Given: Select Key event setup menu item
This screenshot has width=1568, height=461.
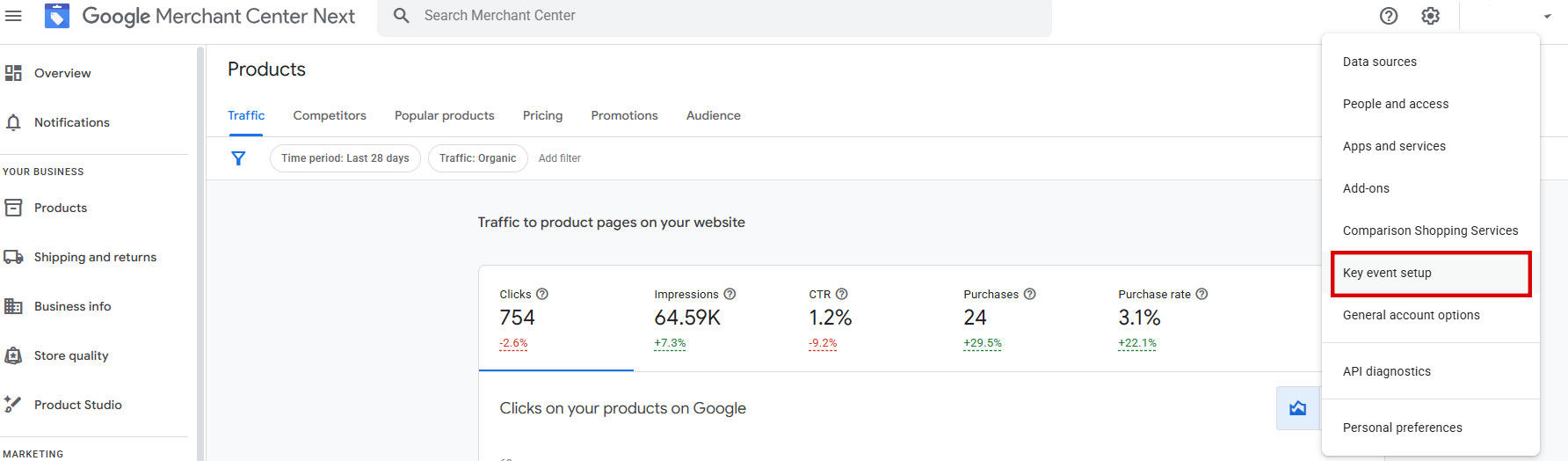Looking at the screenshot, I should coord(1430,273).
